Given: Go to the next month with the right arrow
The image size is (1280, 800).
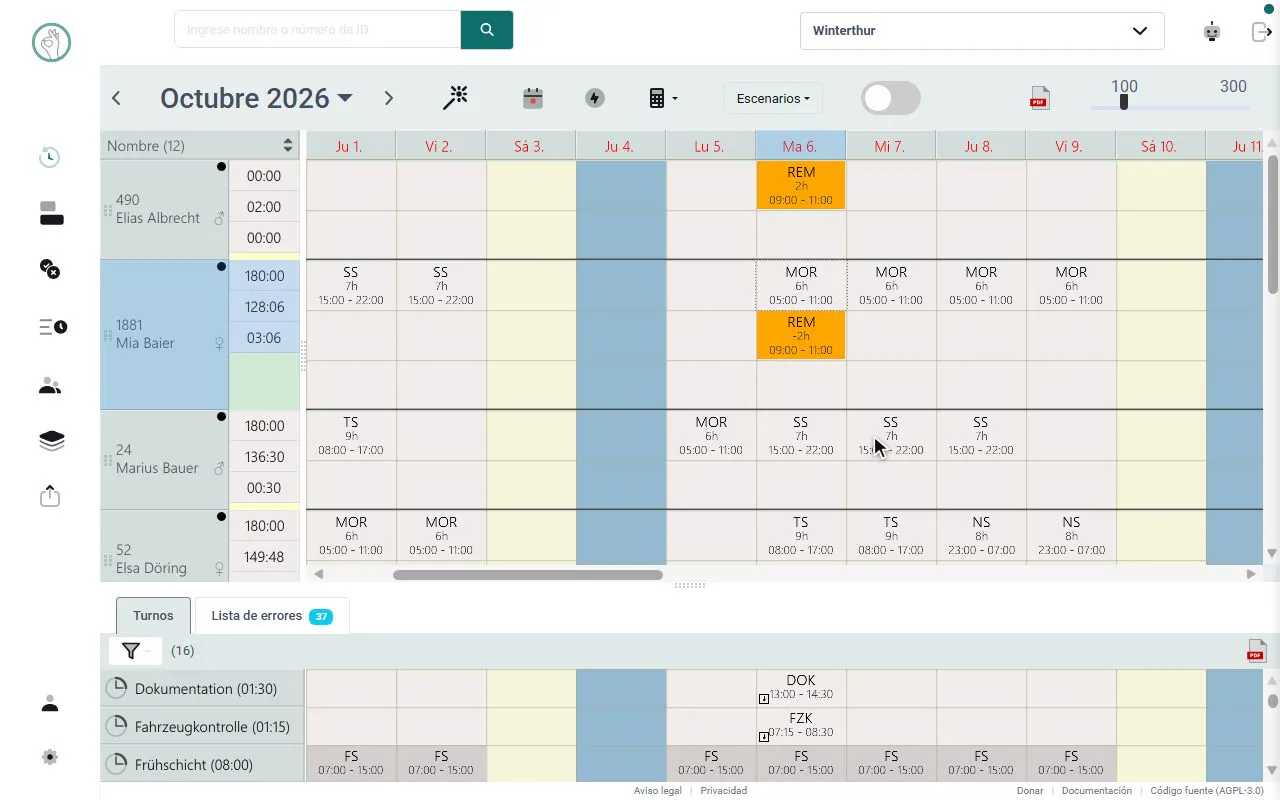Looking at the screenshot, I should (389, 98).
